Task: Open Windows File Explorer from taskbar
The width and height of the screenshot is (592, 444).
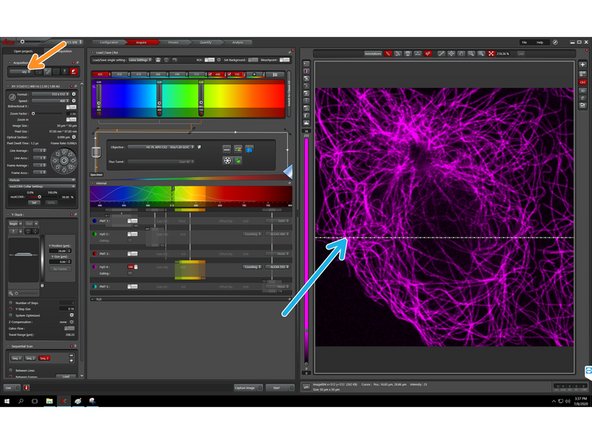Action: [x=49, y=401]
